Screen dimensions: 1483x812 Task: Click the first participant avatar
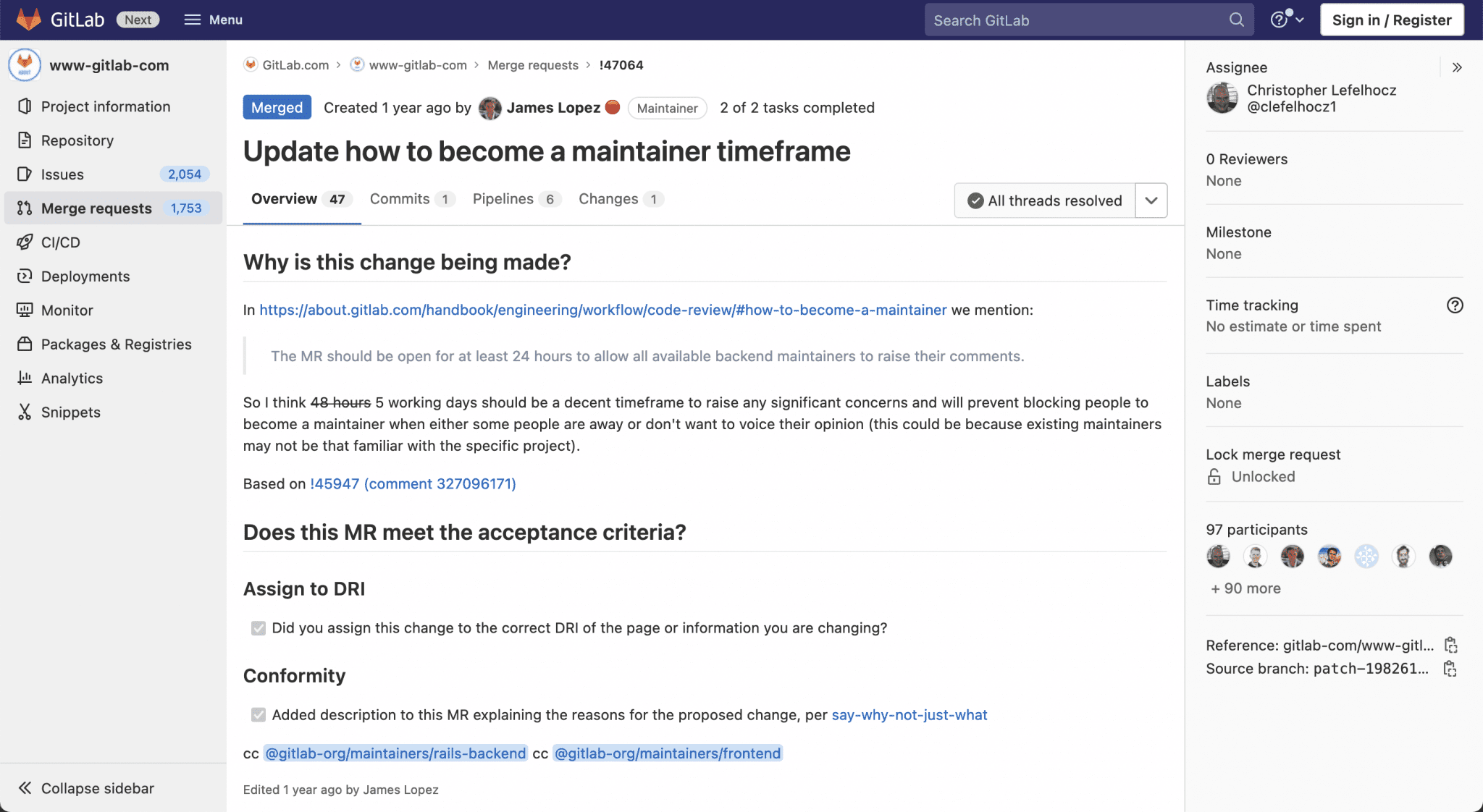pos(1218,557)
